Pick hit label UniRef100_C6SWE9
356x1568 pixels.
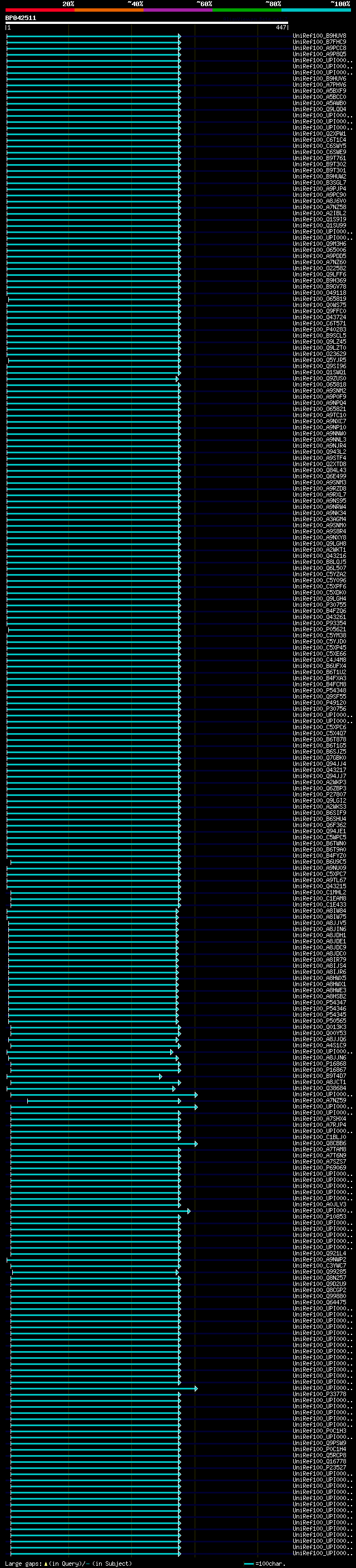coord(319,152)
